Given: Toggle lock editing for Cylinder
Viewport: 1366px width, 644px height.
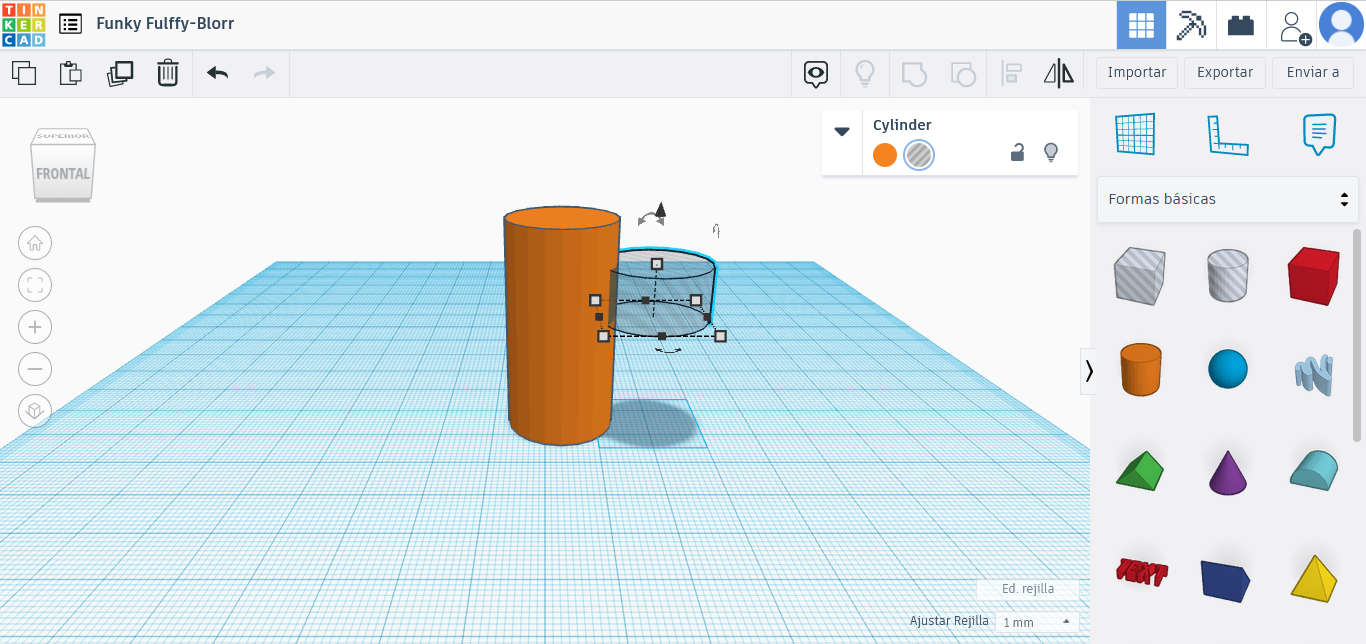Looking at the screenshot, I should [1017, 152].
